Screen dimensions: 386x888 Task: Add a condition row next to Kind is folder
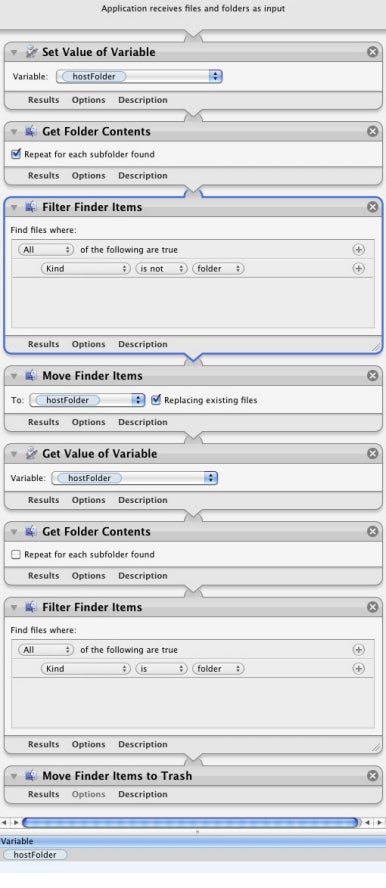358,669
